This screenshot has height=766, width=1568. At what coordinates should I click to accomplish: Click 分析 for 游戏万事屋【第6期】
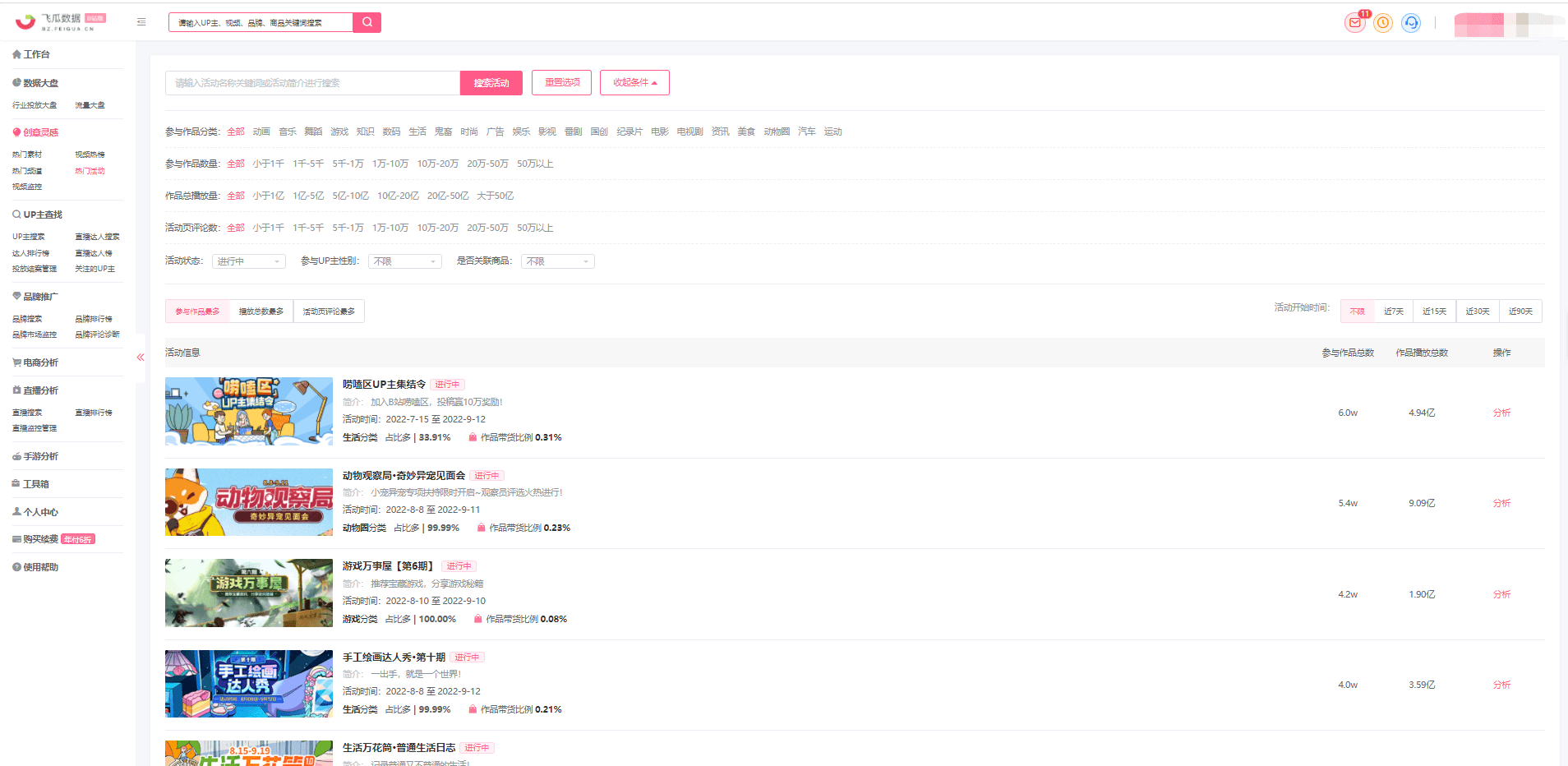click(1501, 594)
